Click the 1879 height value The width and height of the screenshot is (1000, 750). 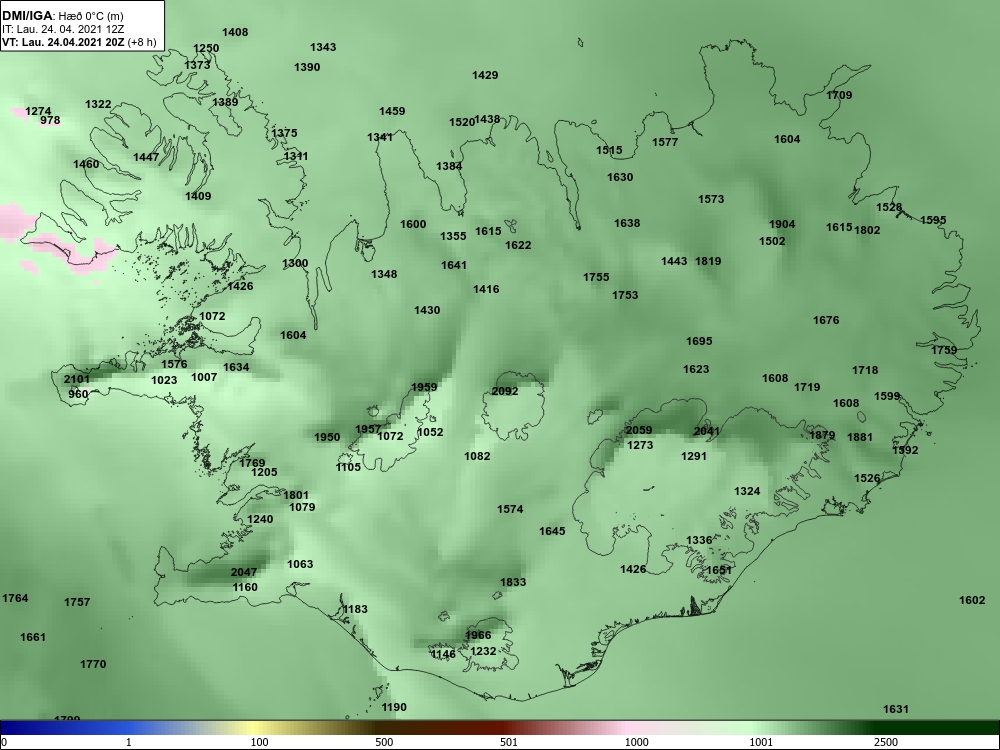pyautogui.click(x=822, y=435)
